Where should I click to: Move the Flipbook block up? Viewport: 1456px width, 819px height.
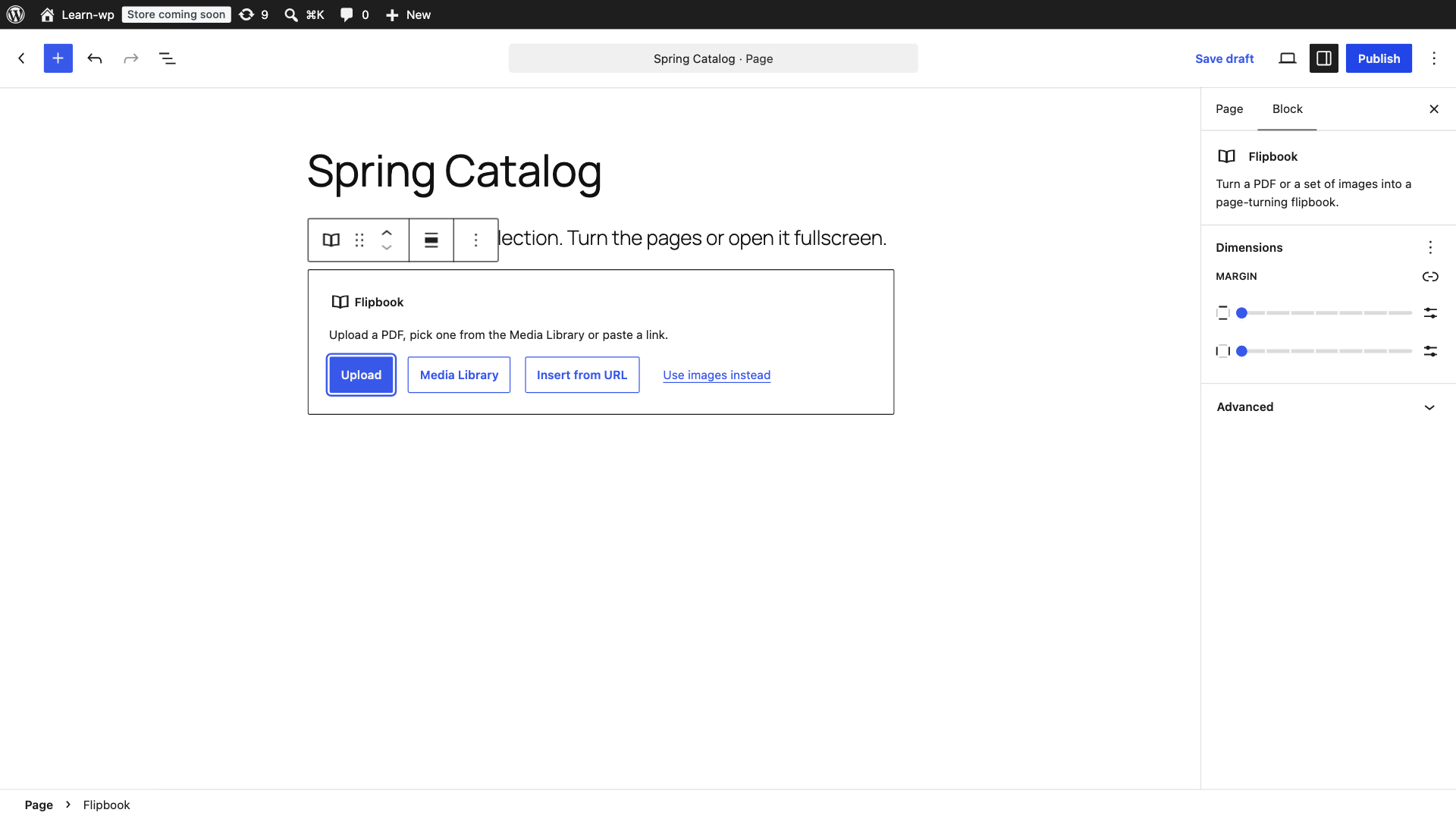[x=387, y=233]
